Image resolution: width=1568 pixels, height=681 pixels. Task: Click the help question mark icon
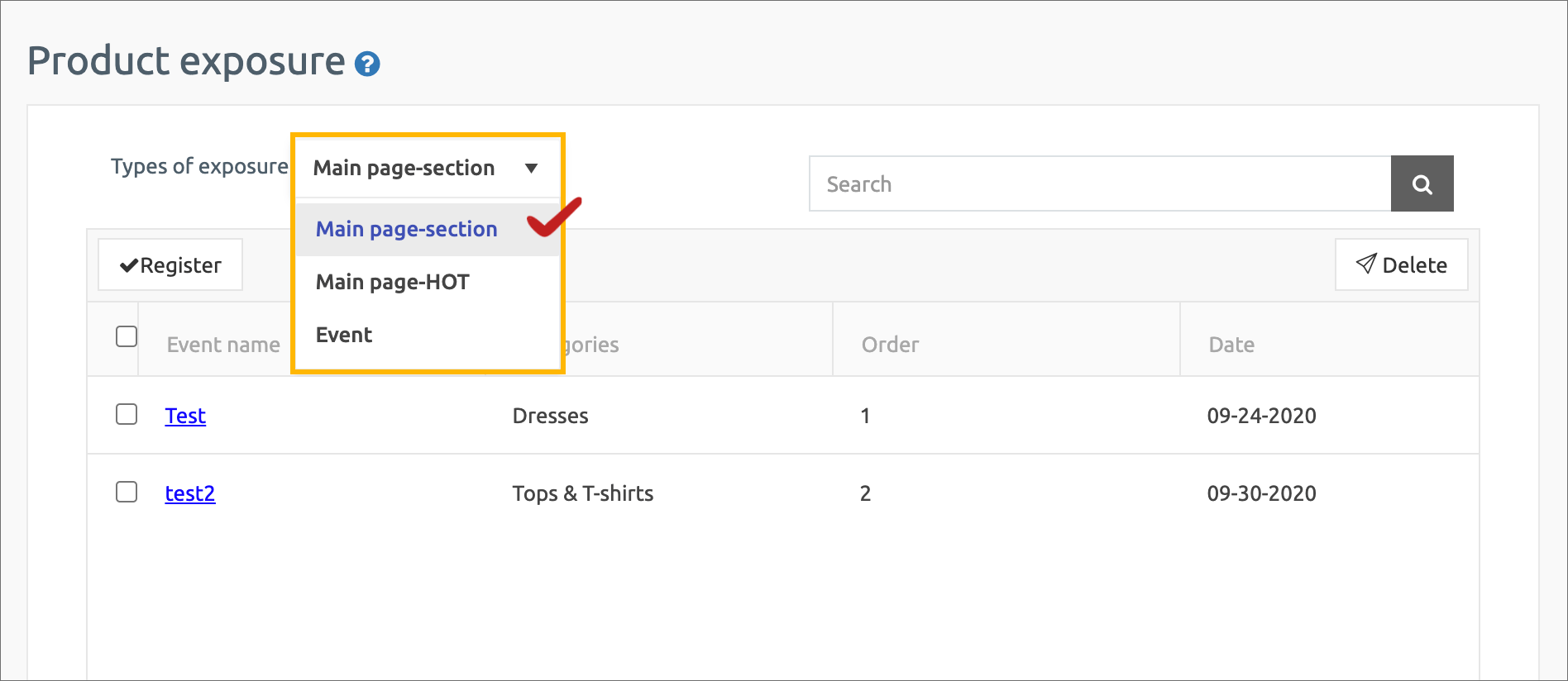point(367,64)
